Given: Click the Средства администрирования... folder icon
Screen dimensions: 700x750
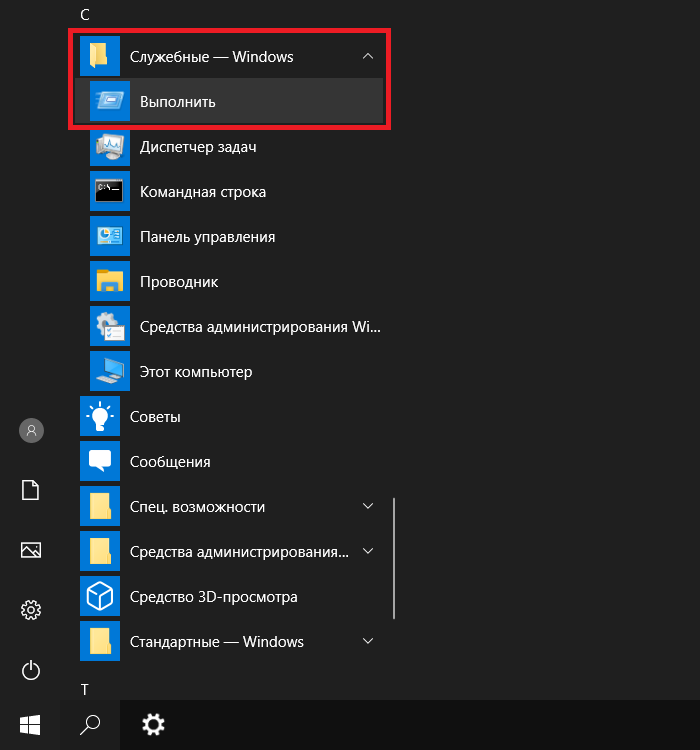Looking at the screenshot, I should [100, 551].
